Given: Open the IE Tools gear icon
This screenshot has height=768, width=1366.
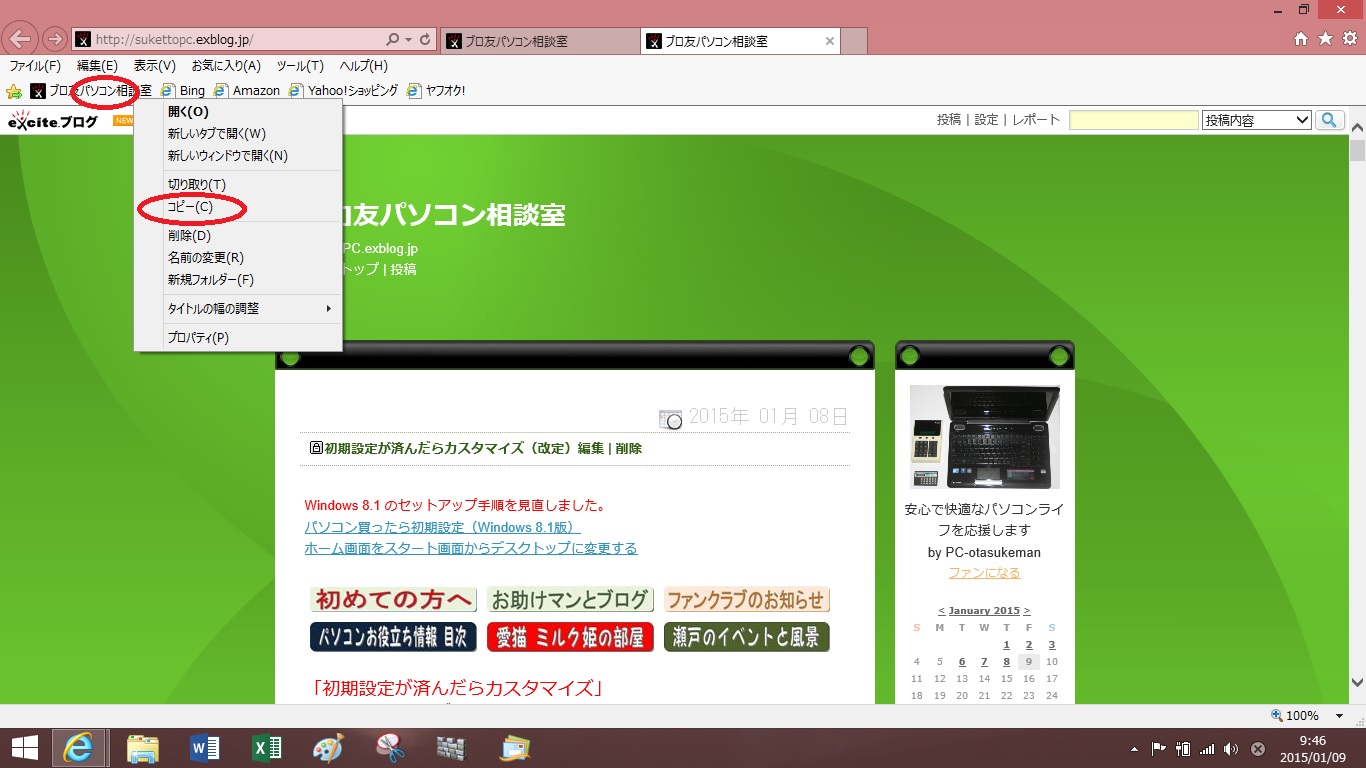Looking at the screenshot, I should (x=1349, y=39).
